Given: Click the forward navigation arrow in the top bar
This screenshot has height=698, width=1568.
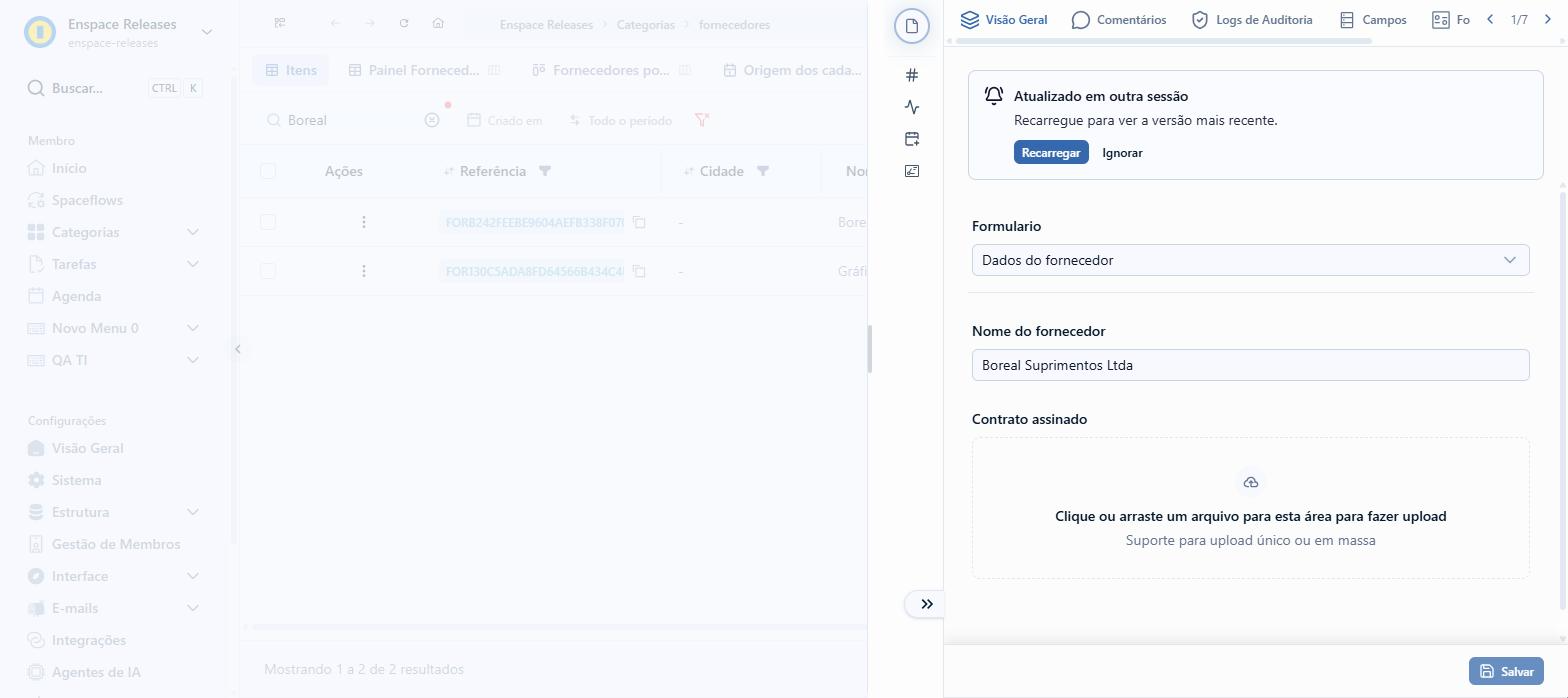Looking at the screenshot, I should [x=370, y=23].
